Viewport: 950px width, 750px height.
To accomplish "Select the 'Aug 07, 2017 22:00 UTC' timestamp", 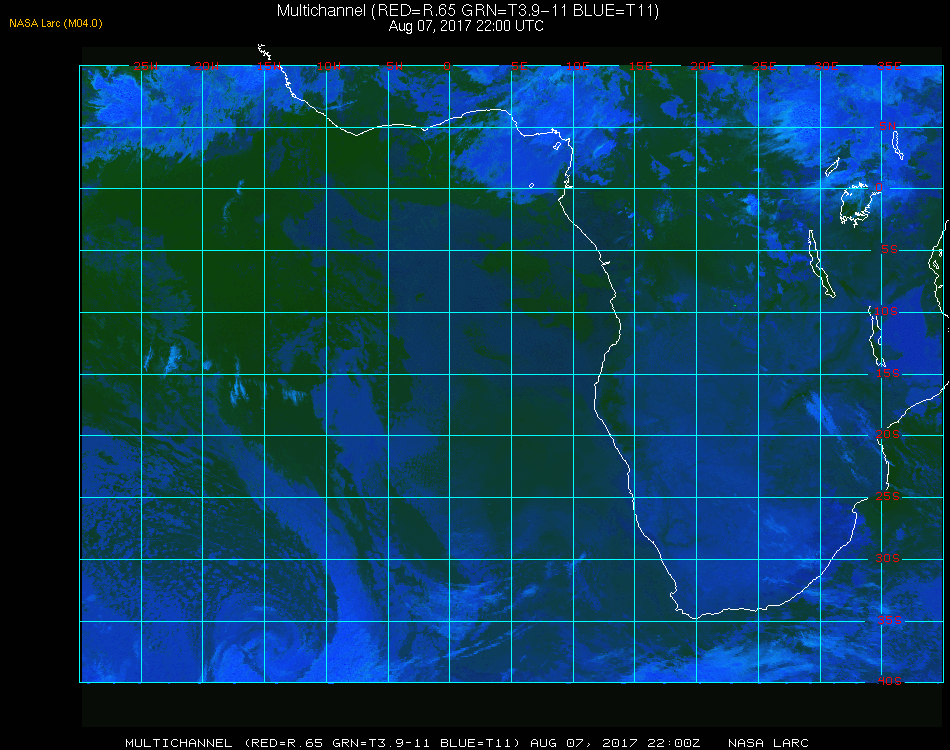I will coord(466,26).
